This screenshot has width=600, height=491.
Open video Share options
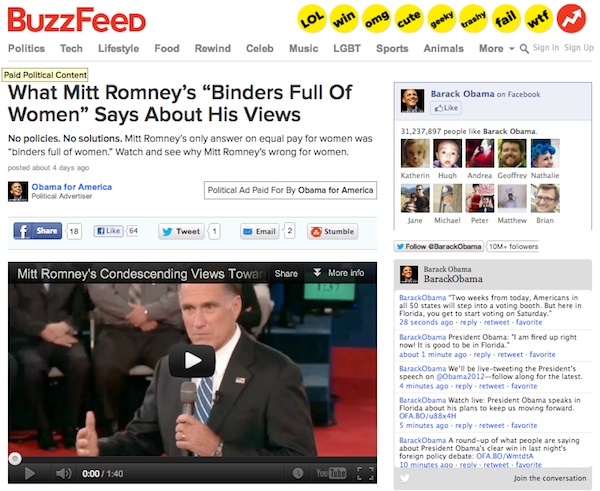286,273
